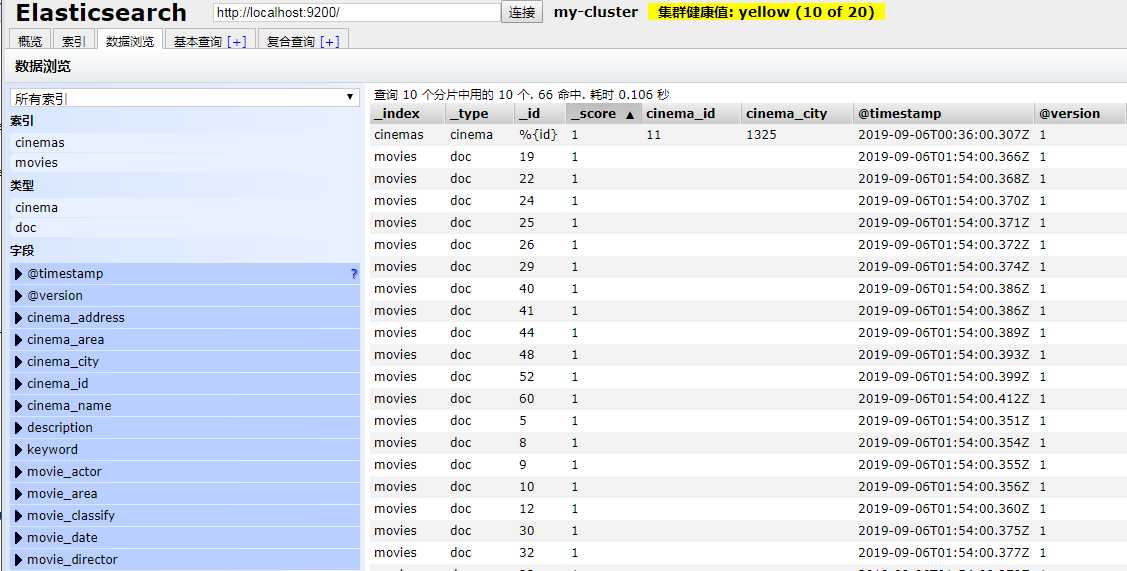1127x571 pixels.
Task: Focus the localhost:9200 URL input field
Action: (x=356, y=12)
